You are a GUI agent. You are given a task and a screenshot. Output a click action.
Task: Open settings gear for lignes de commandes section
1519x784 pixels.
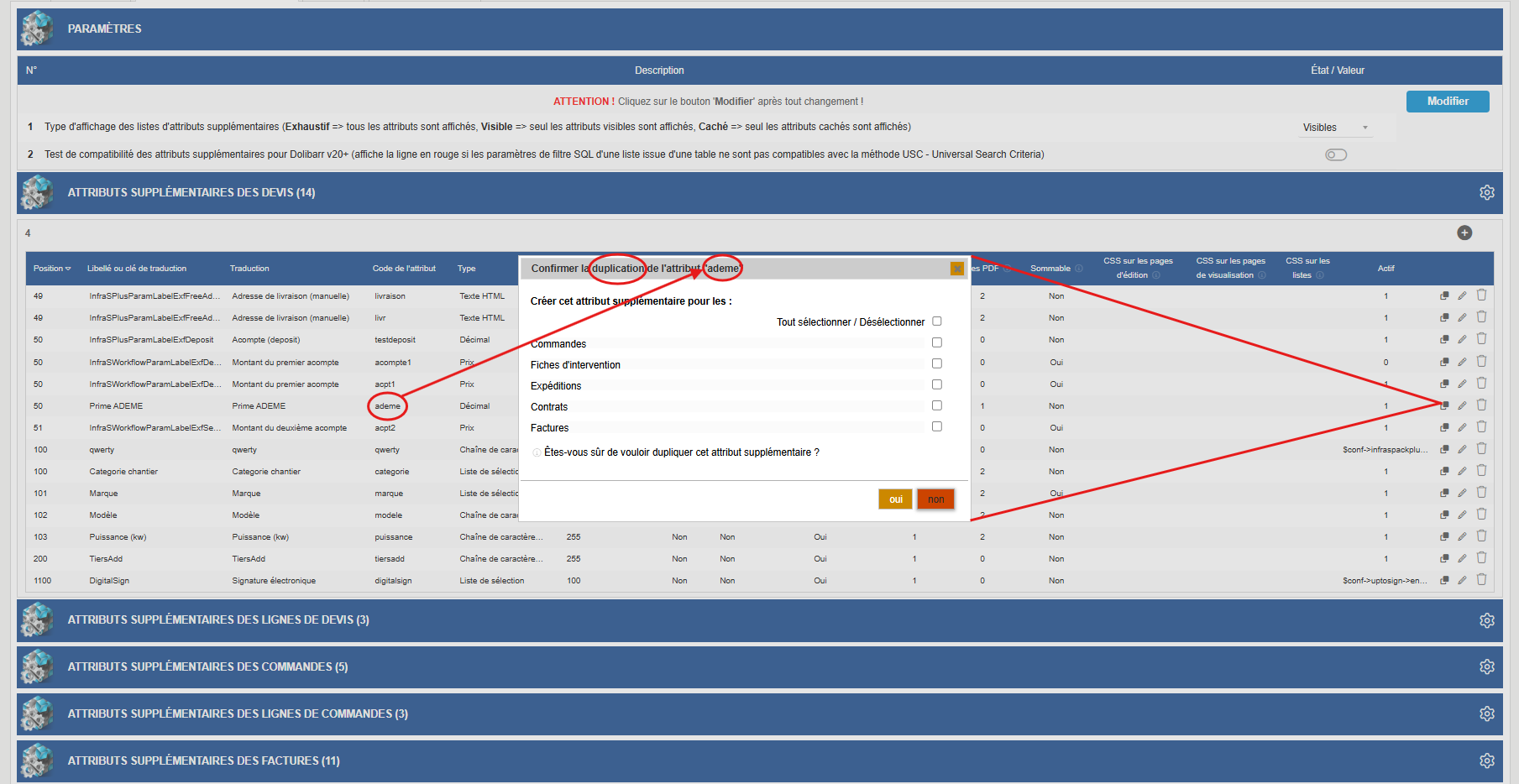coord(1487,713)
